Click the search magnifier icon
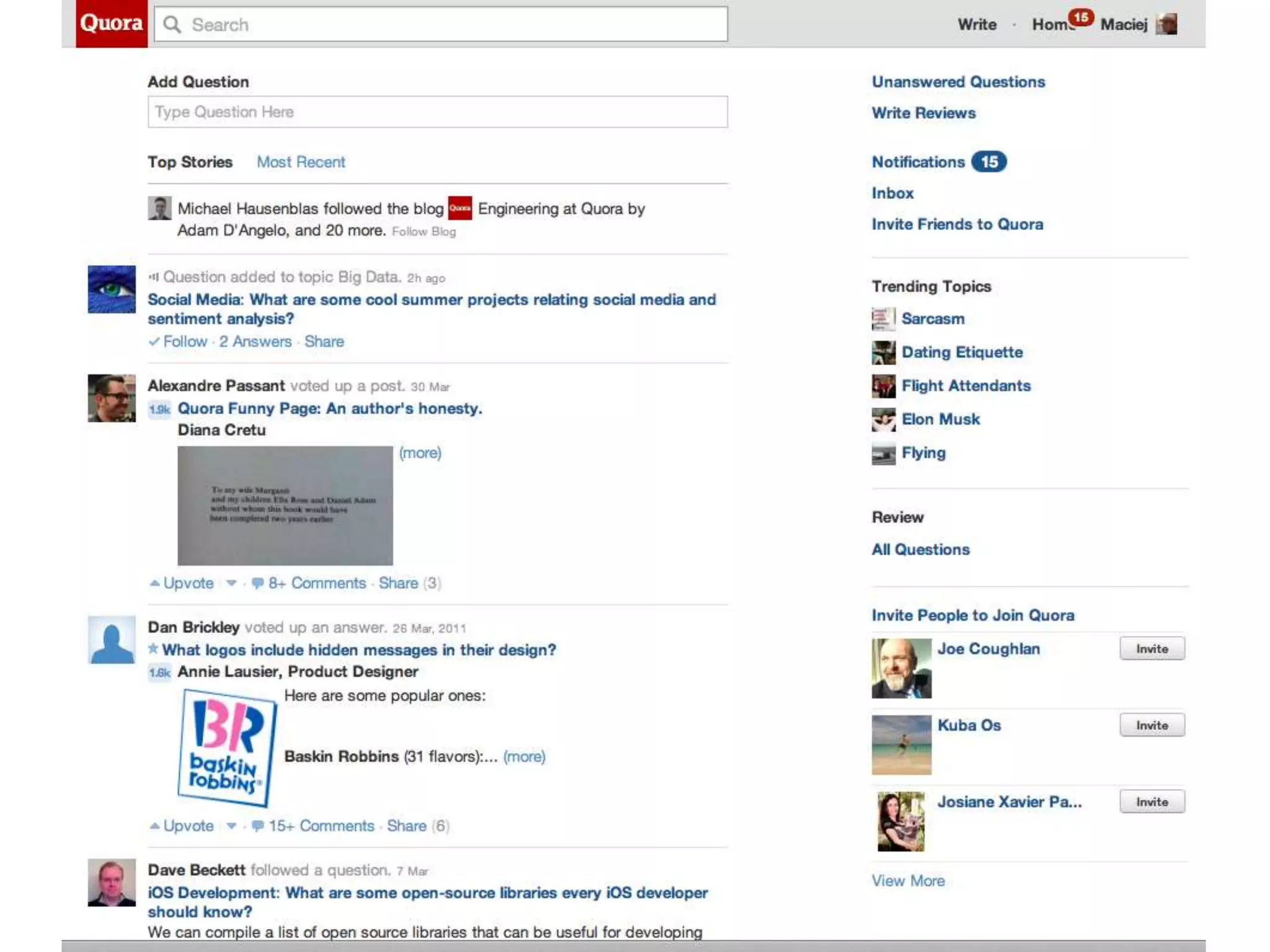Viewport: 1270px width, 952px height. (172, 25)
